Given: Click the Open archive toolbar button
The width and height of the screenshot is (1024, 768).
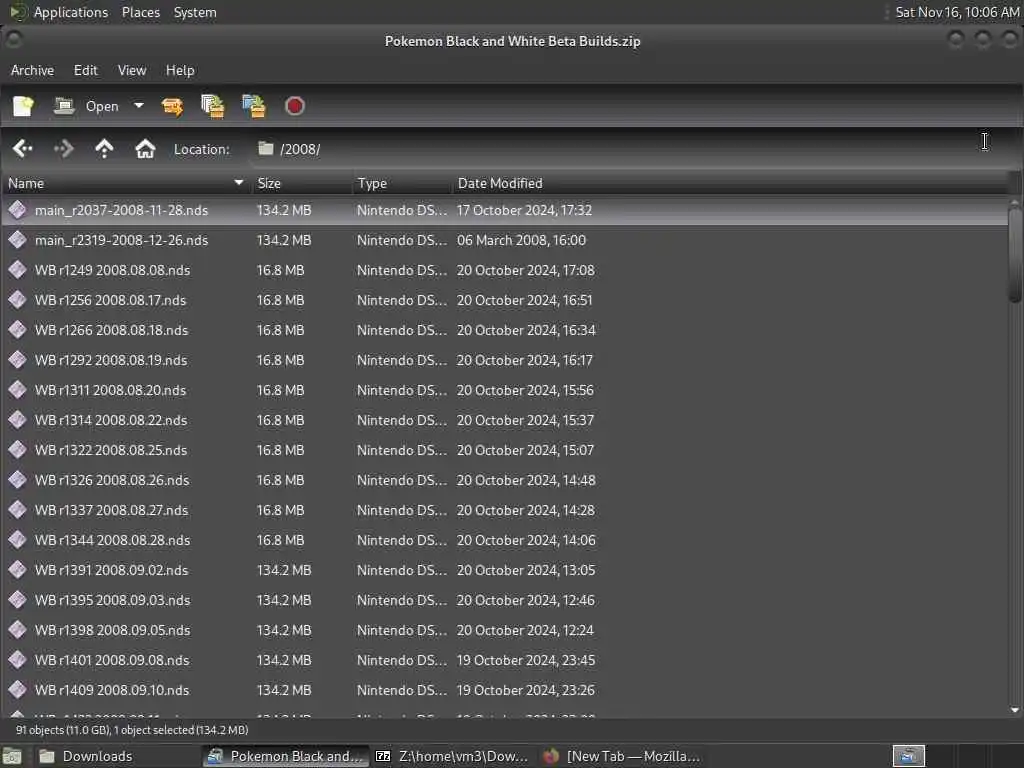Looking at the screenshot, I should 86,106.
